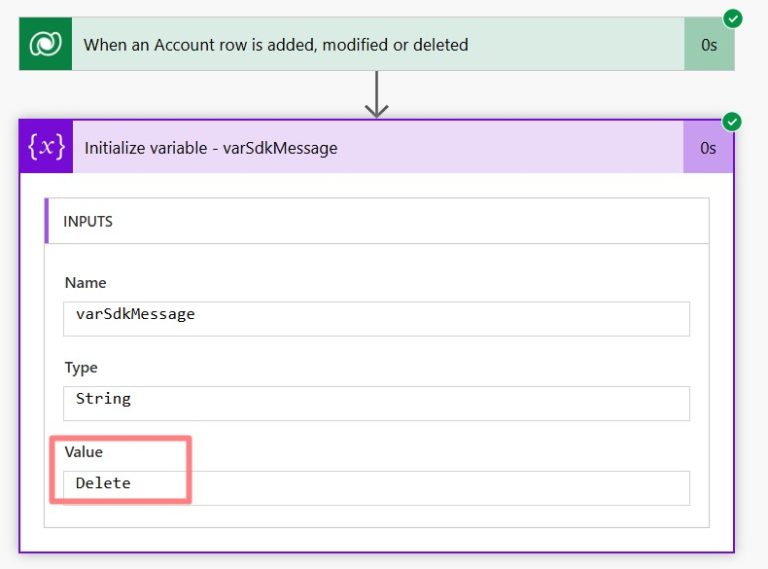This screenshot has height=569, width=768.
Task: Click the Type field showing String
Action: pos(376,403)
